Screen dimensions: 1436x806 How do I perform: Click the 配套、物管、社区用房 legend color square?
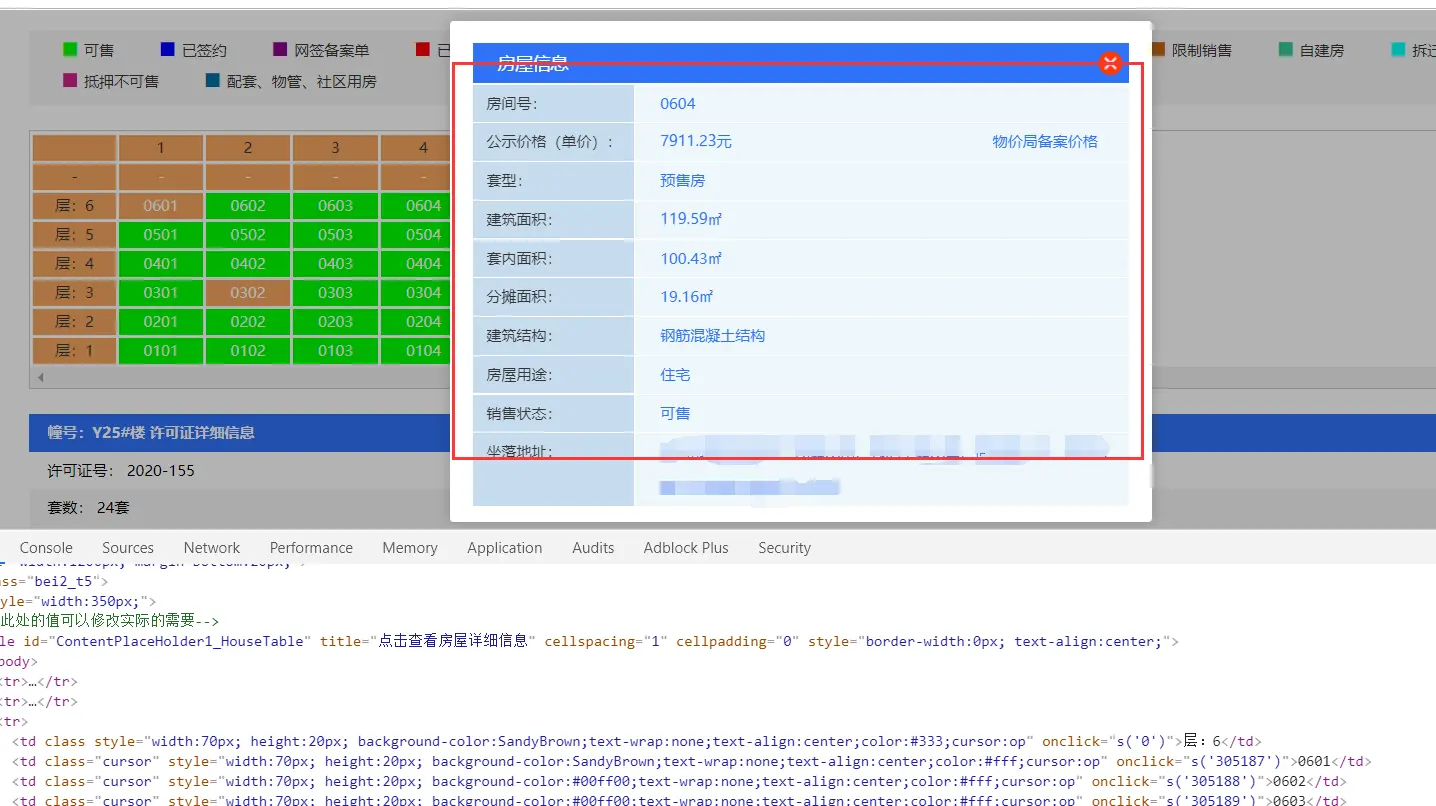(212, 81)
